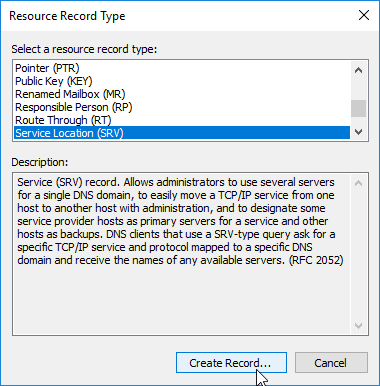The width and height of the screenshot is (380, 386).
Task: Click the Description box scrollbar track
Action: pyautogui.click(x=359, y=254)
